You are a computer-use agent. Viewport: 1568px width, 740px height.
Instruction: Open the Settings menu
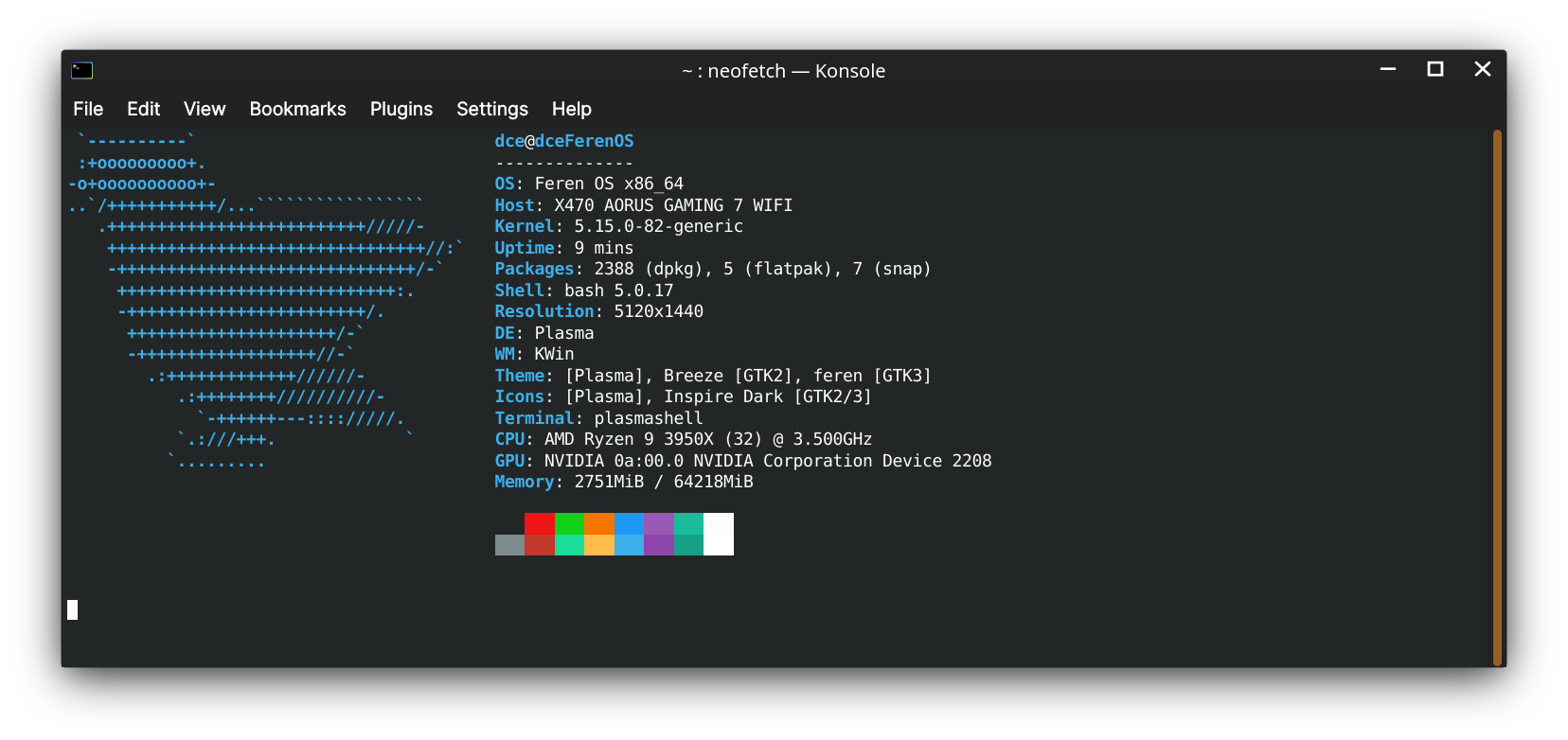point(492,109)
